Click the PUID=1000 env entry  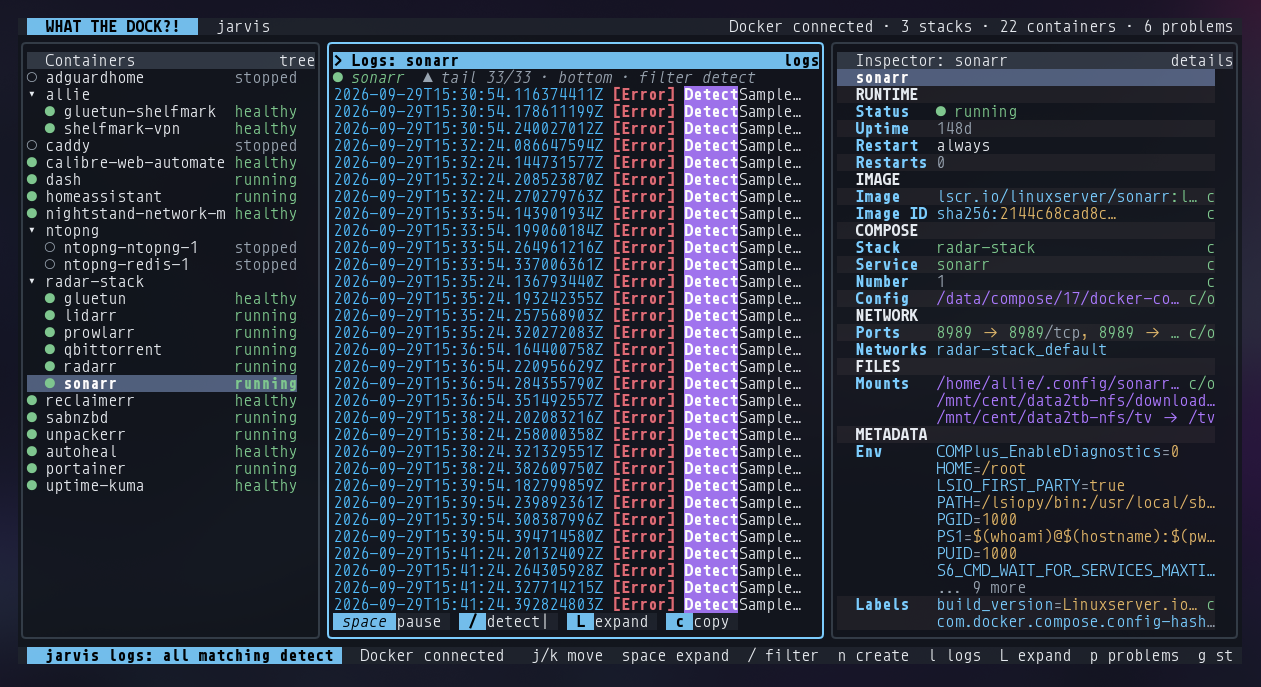pyautogui.click(x=976, y=554)
